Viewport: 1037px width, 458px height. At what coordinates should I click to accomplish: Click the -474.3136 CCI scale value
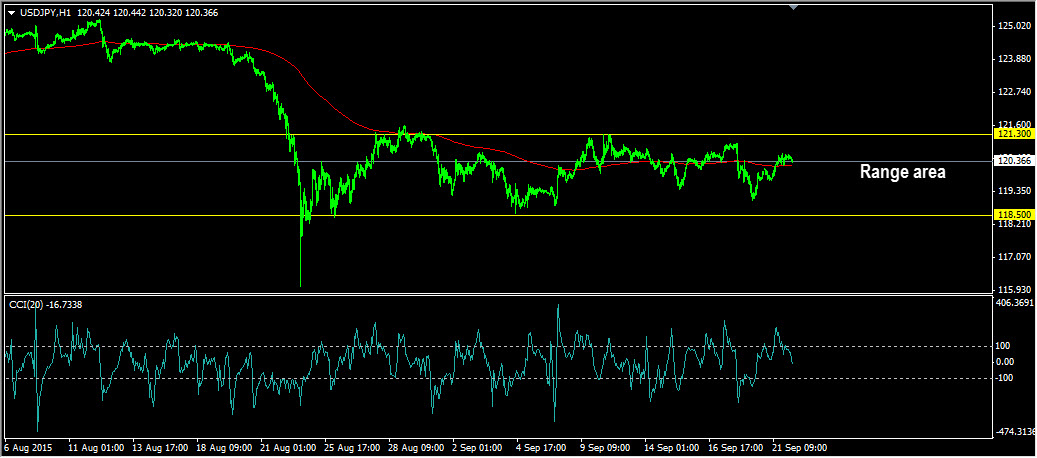point(1016,432)
